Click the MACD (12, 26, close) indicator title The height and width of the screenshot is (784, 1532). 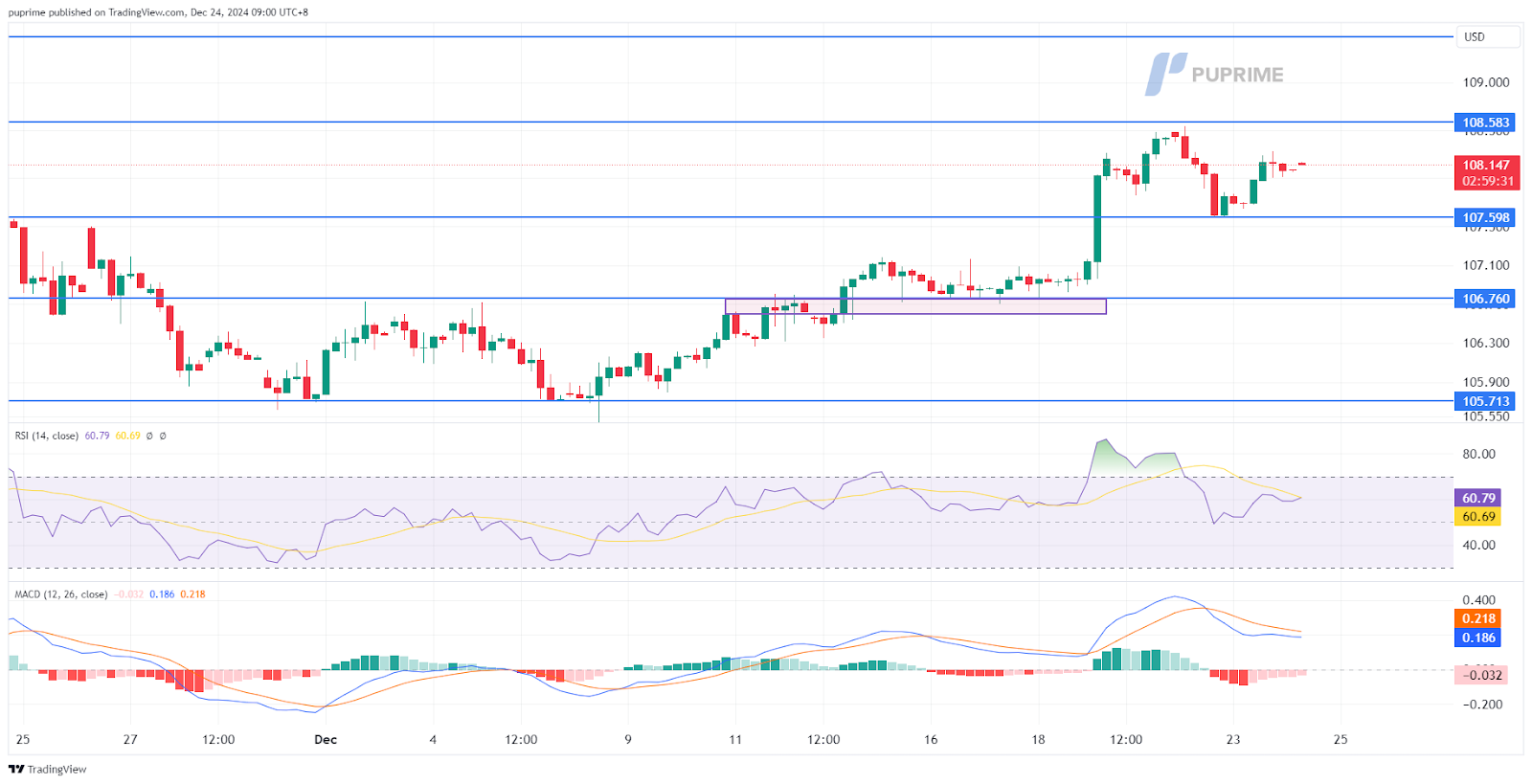point(60,594)
